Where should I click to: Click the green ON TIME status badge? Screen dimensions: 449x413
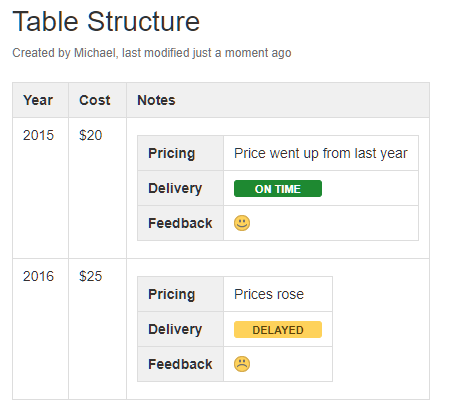278,189
